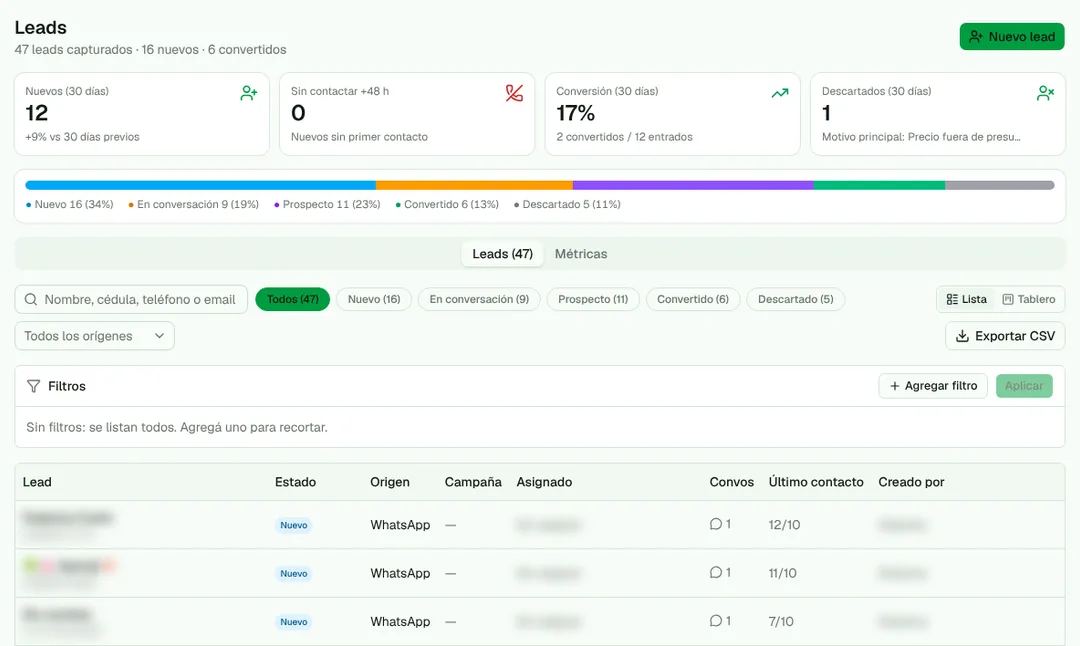
Task: Click the search magnifier icon
Action: coord(31,300)
